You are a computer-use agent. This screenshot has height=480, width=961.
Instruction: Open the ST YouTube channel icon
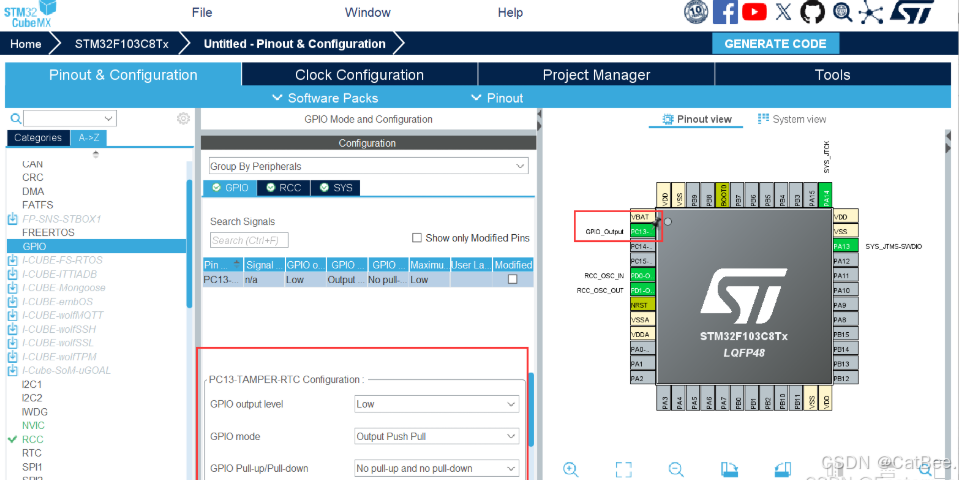[754, 12]
